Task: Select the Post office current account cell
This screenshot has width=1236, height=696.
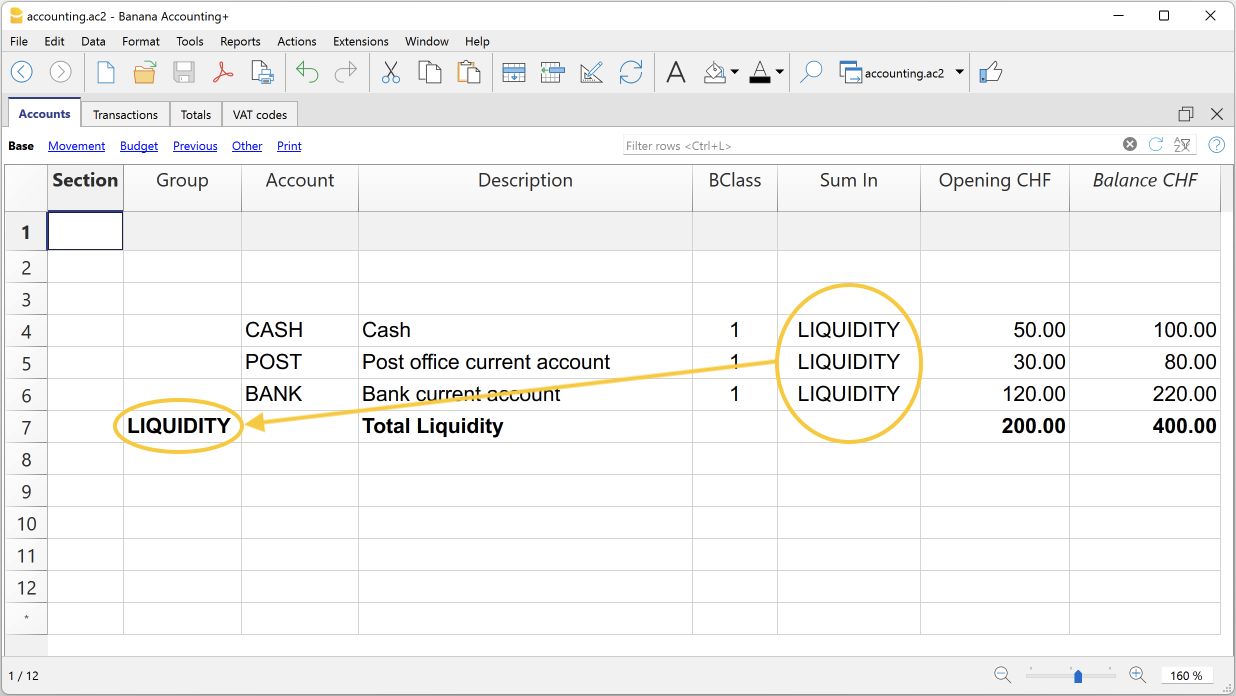Action: click(x=525, y=362)
